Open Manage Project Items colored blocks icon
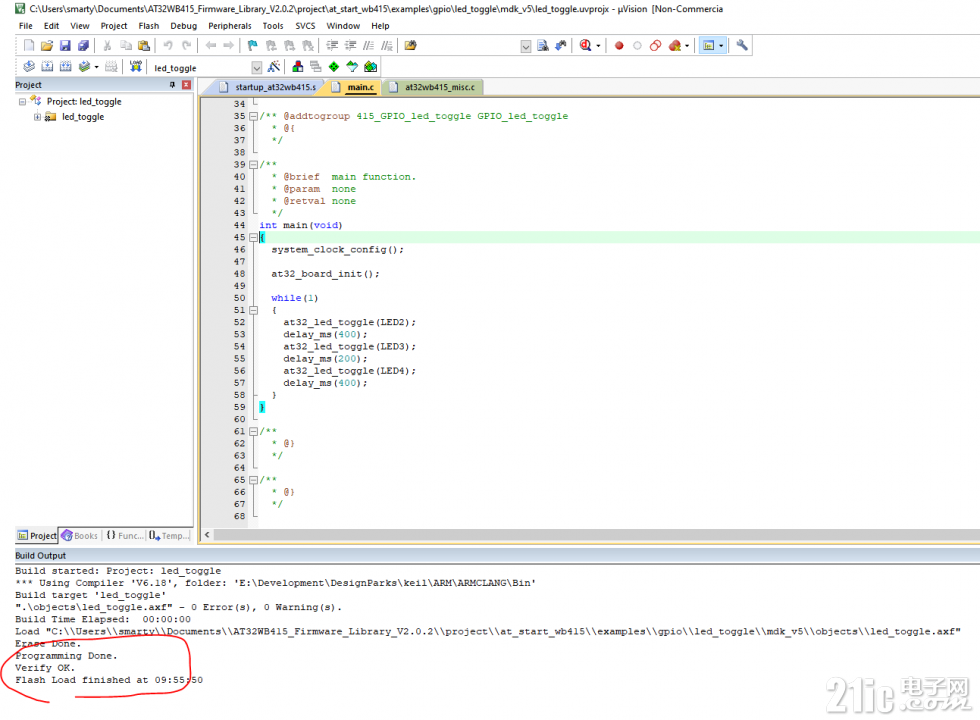This screenshot has height=720, width=980. coord(298,66)
